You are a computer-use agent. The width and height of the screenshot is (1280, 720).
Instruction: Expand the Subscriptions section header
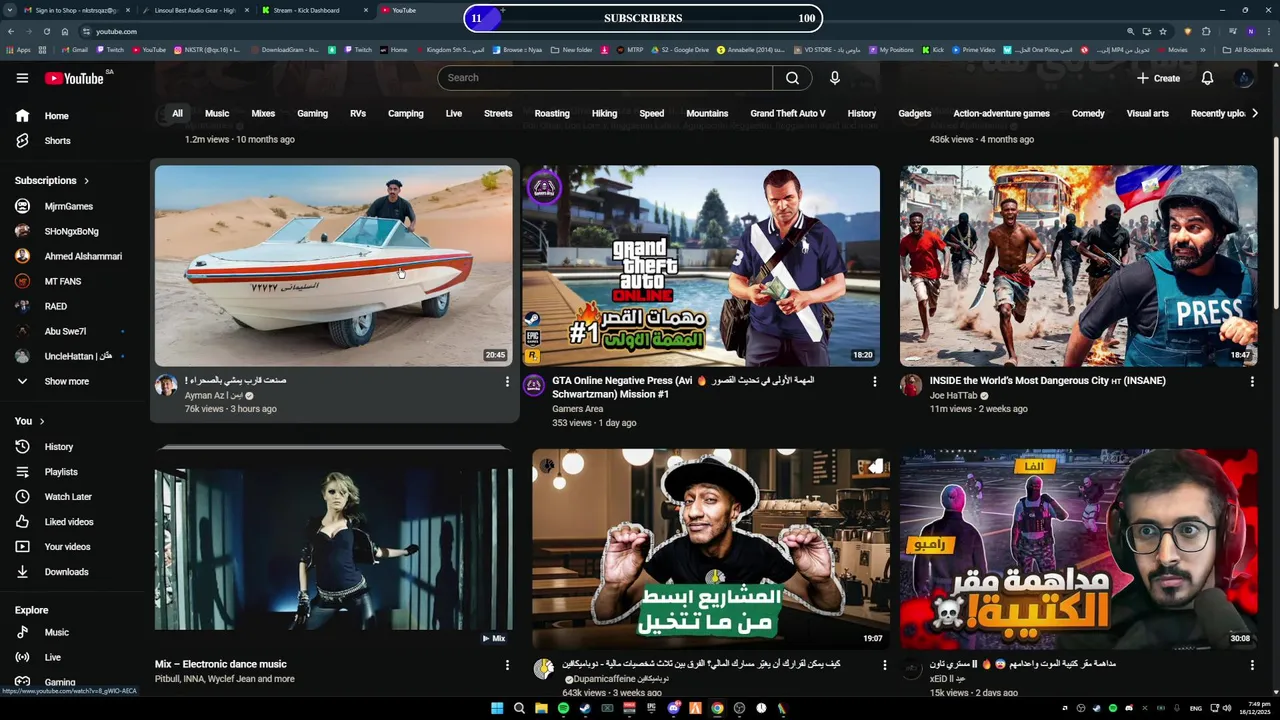tap(52, 181)
